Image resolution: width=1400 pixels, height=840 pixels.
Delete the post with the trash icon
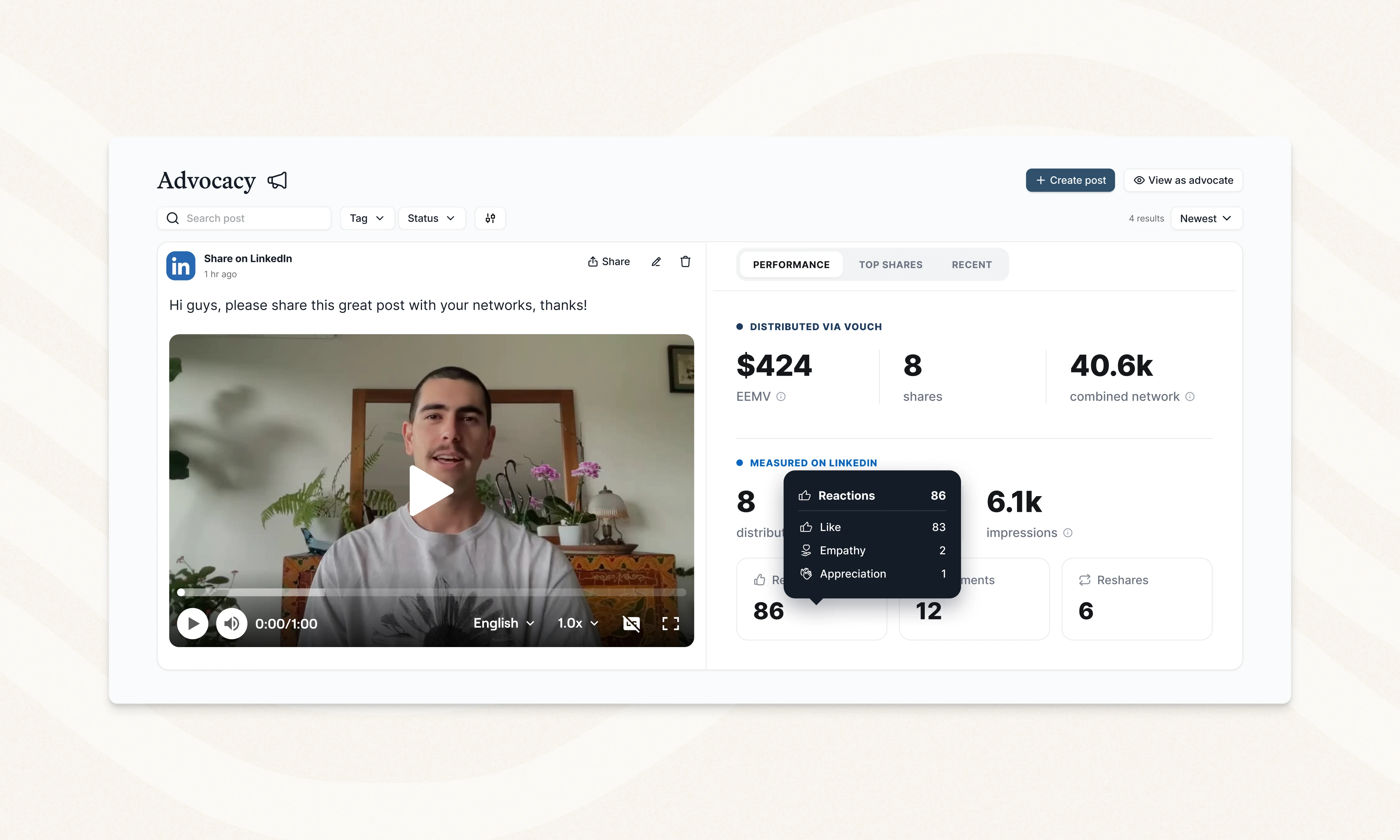pyautogui.click(x=686, y=262)
